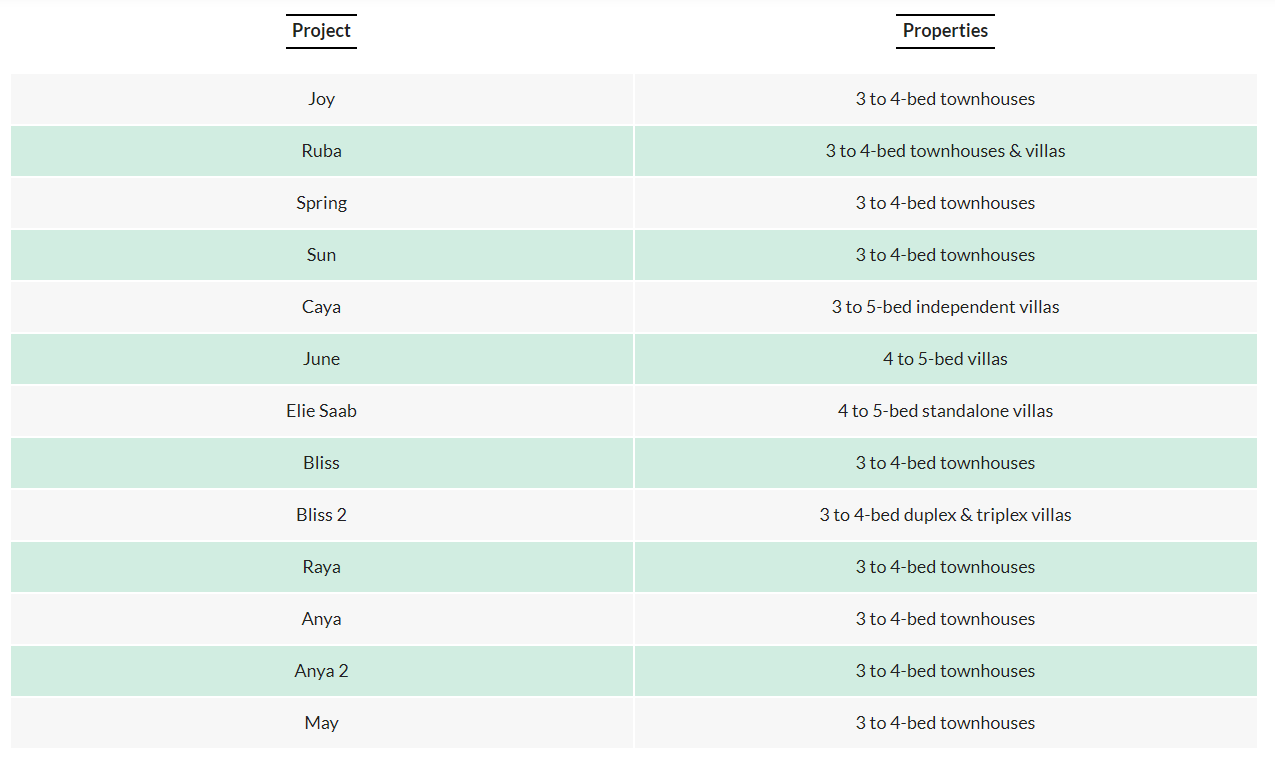Select the Bliss 2 project name

click(x=321, y=515)
